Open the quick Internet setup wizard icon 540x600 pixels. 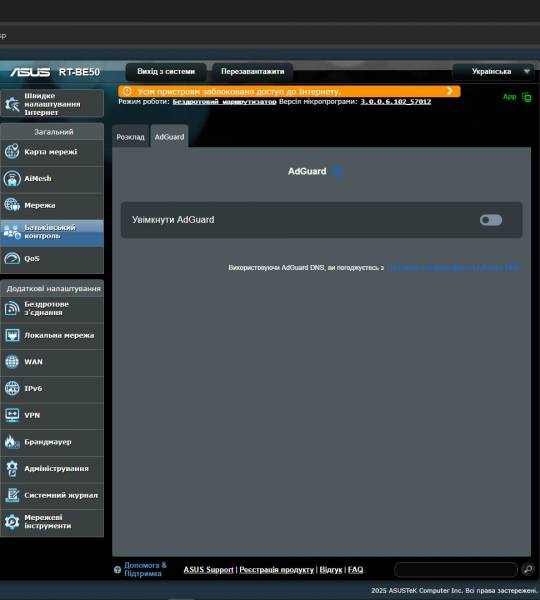tap(12, 104)
